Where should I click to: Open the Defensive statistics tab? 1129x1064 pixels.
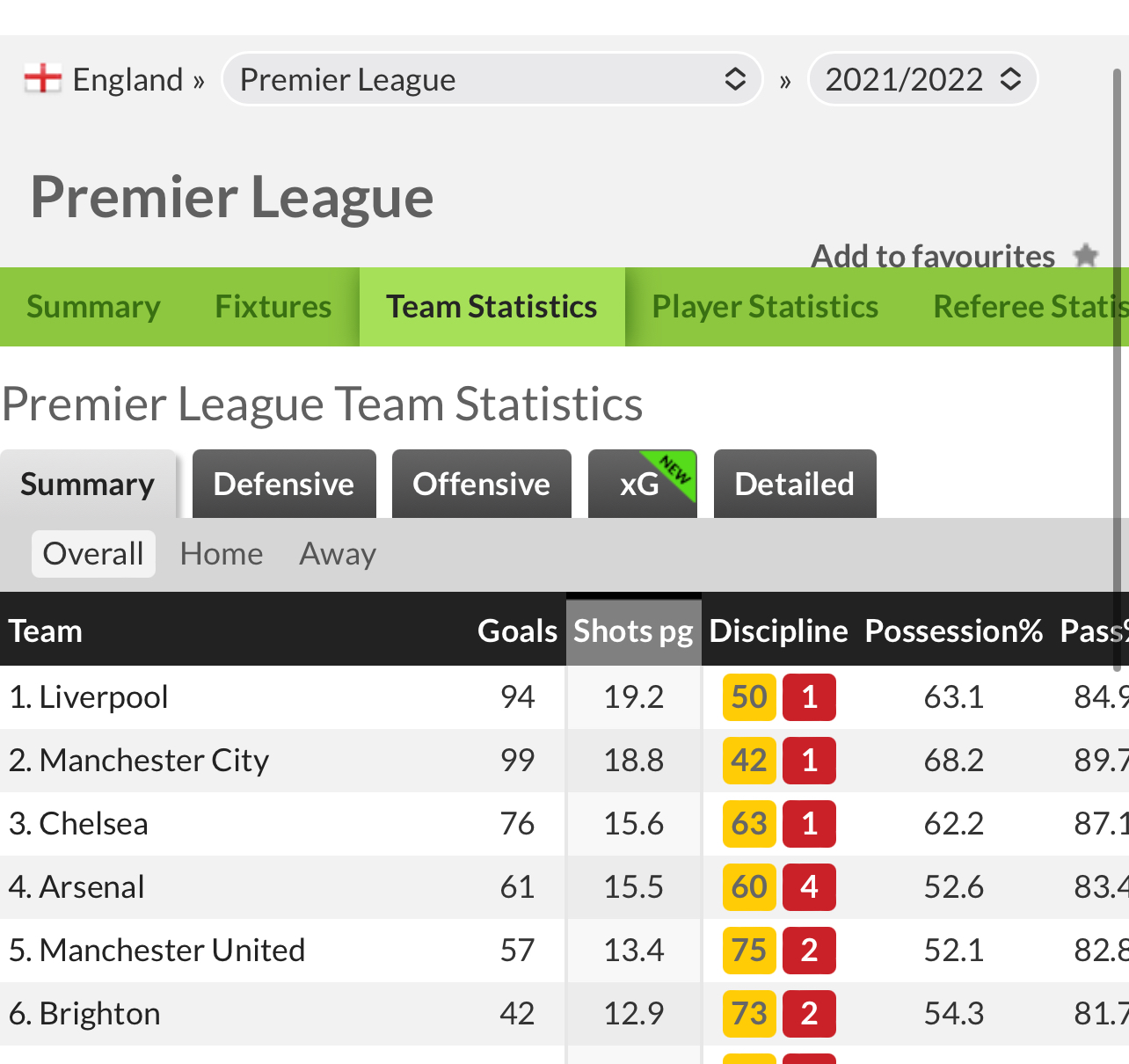[x=284, y=485]
